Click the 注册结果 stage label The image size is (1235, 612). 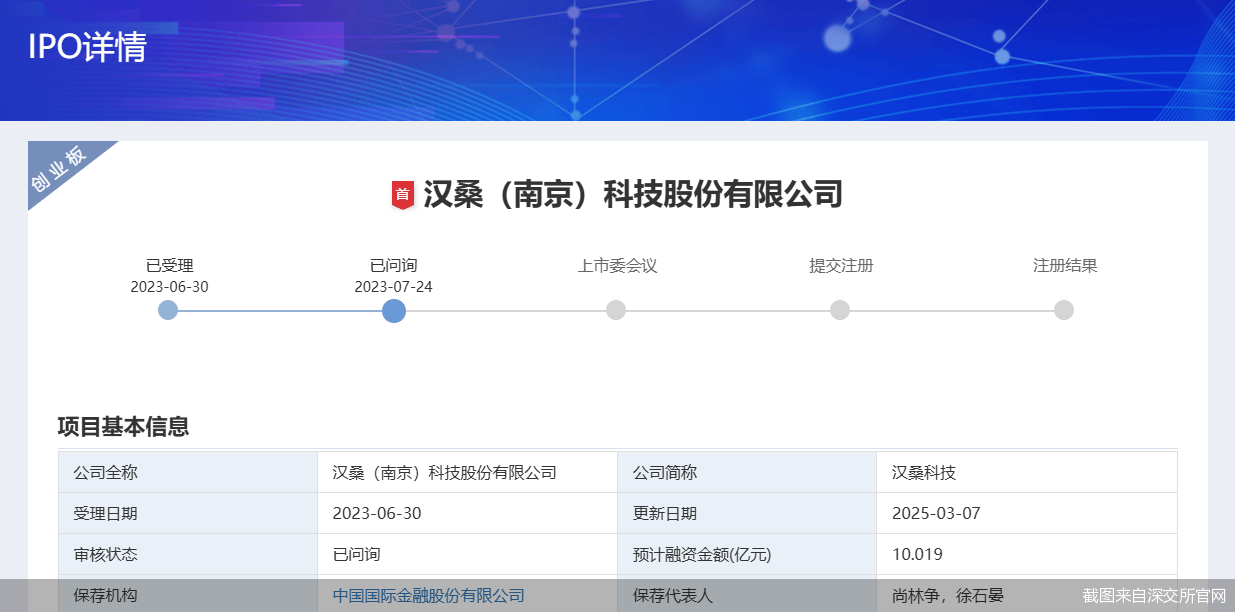[1065, 266]
